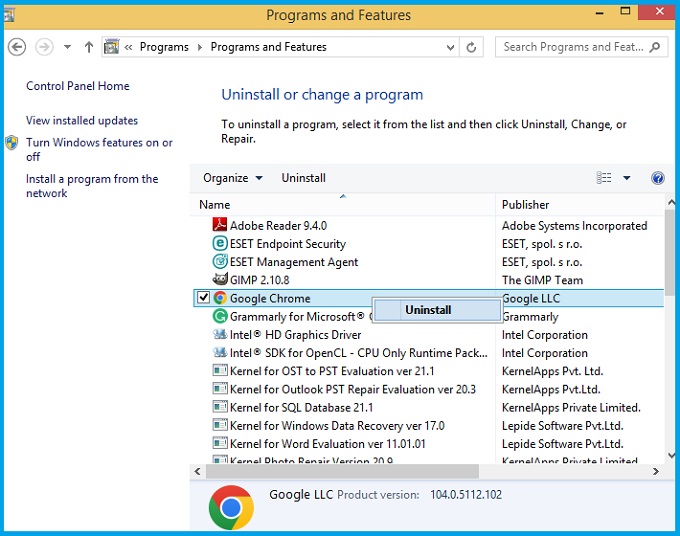This screenshot has width=680, height=536.
Task: Select ESET Endpoint Security row text
Action: tap(288, 244)
